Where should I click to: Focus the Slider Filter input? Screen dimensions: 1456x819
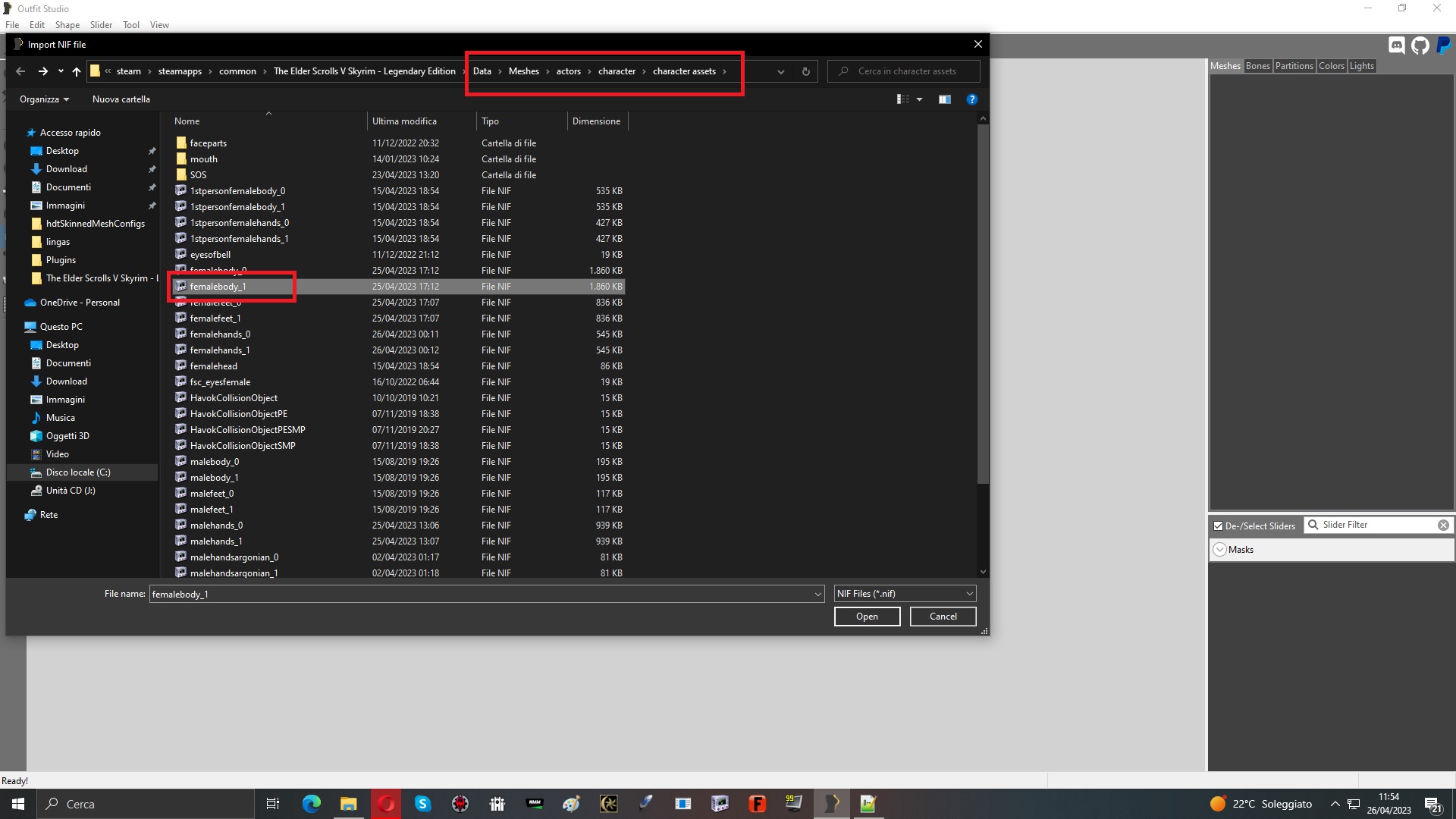(1377, 525)
